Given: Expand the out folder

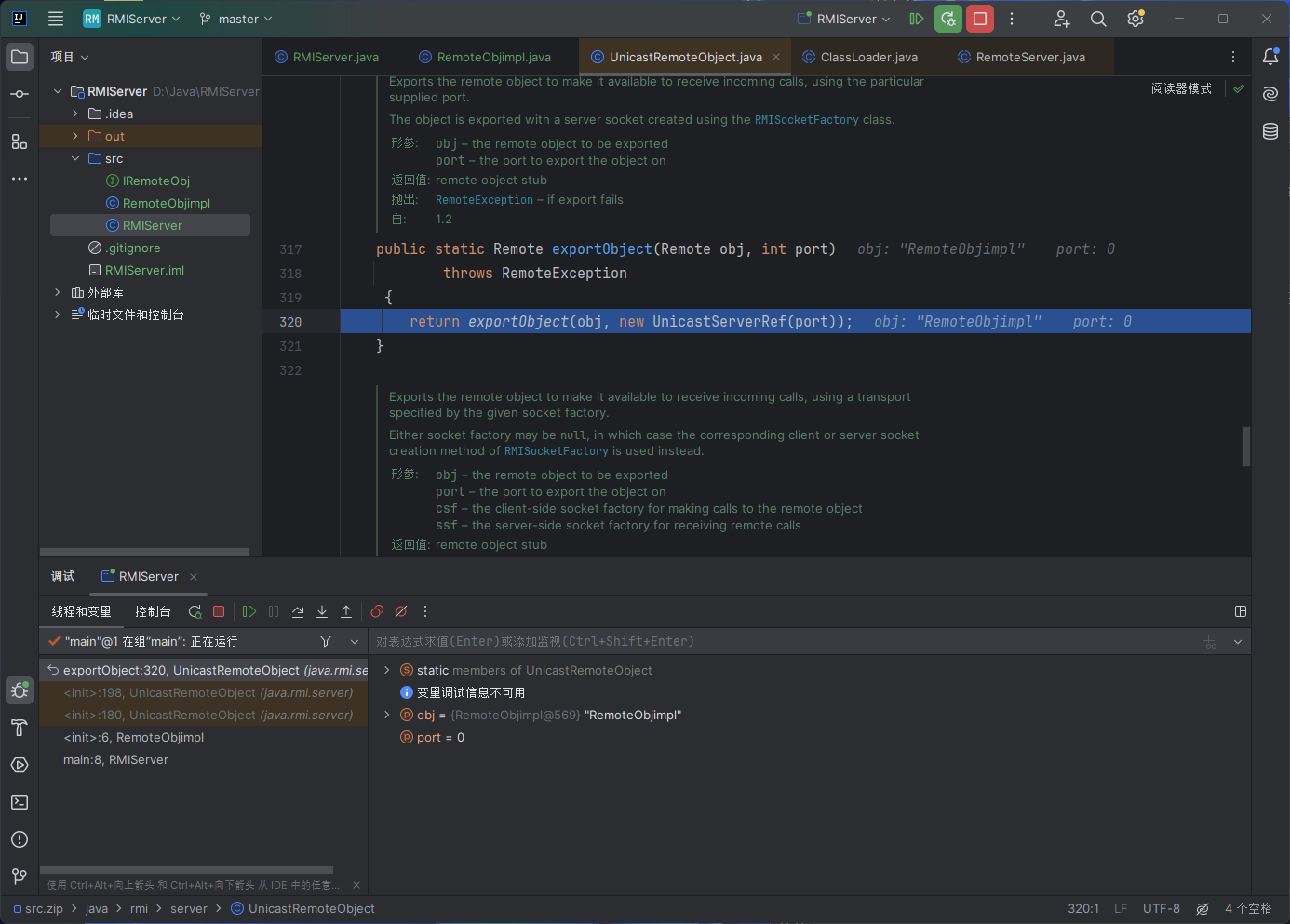Looking at the screenshot, I should pos(75,136).
